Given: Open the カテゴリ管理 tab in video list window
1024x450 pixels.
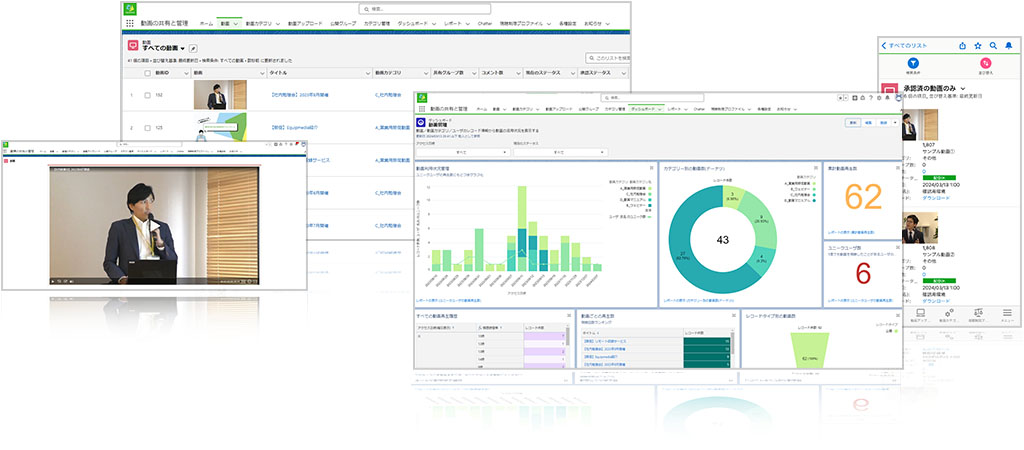Looking at the screenshot, I should [x=377, y=24].
